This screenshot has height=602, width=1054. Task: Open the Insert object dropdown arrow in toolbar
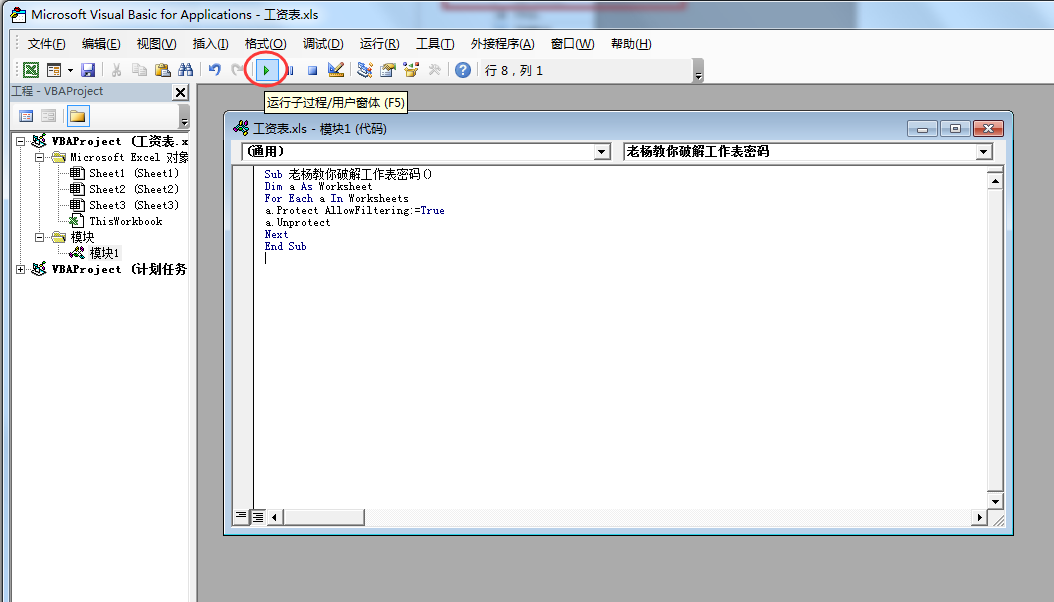pyautogui.click(x=70, y=70)
